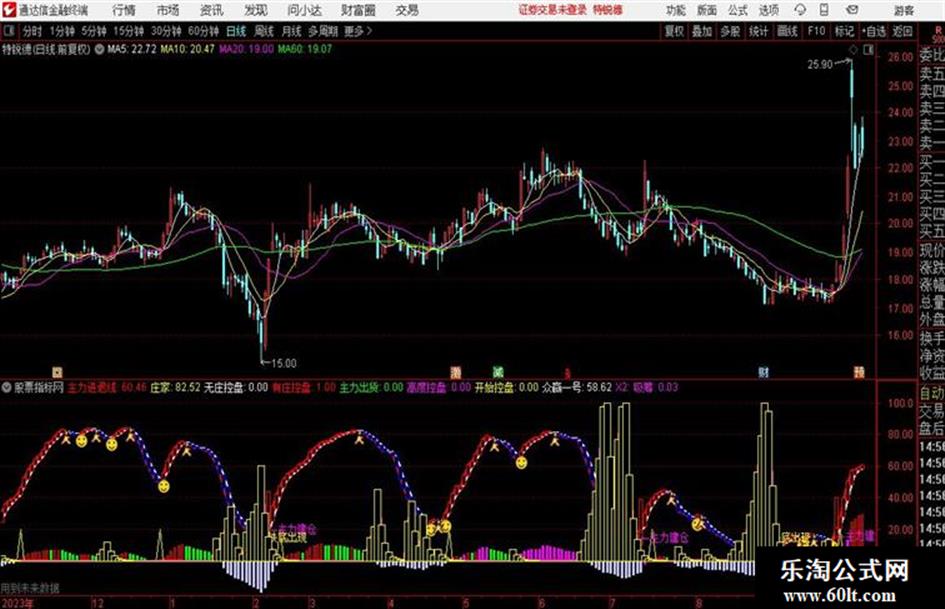This screenshot has width=945, height=609.
Task: Expand the MA indicator settings arrow
Action: [99, 49]
